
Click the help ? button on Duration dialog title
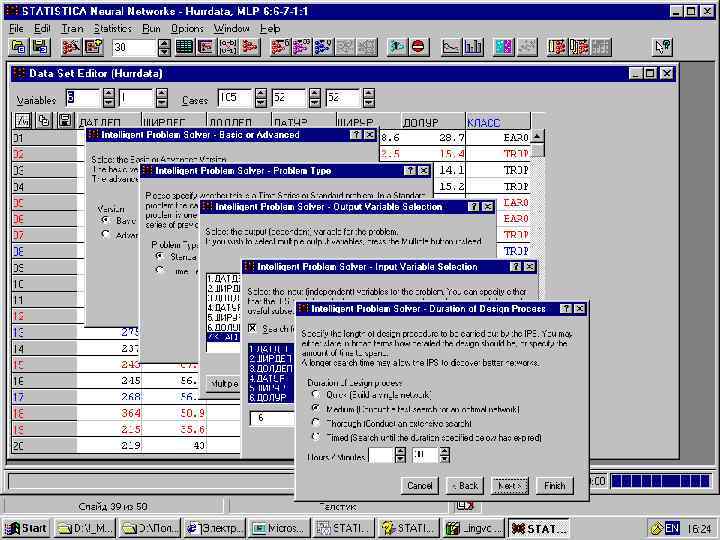tap(565, 309)
